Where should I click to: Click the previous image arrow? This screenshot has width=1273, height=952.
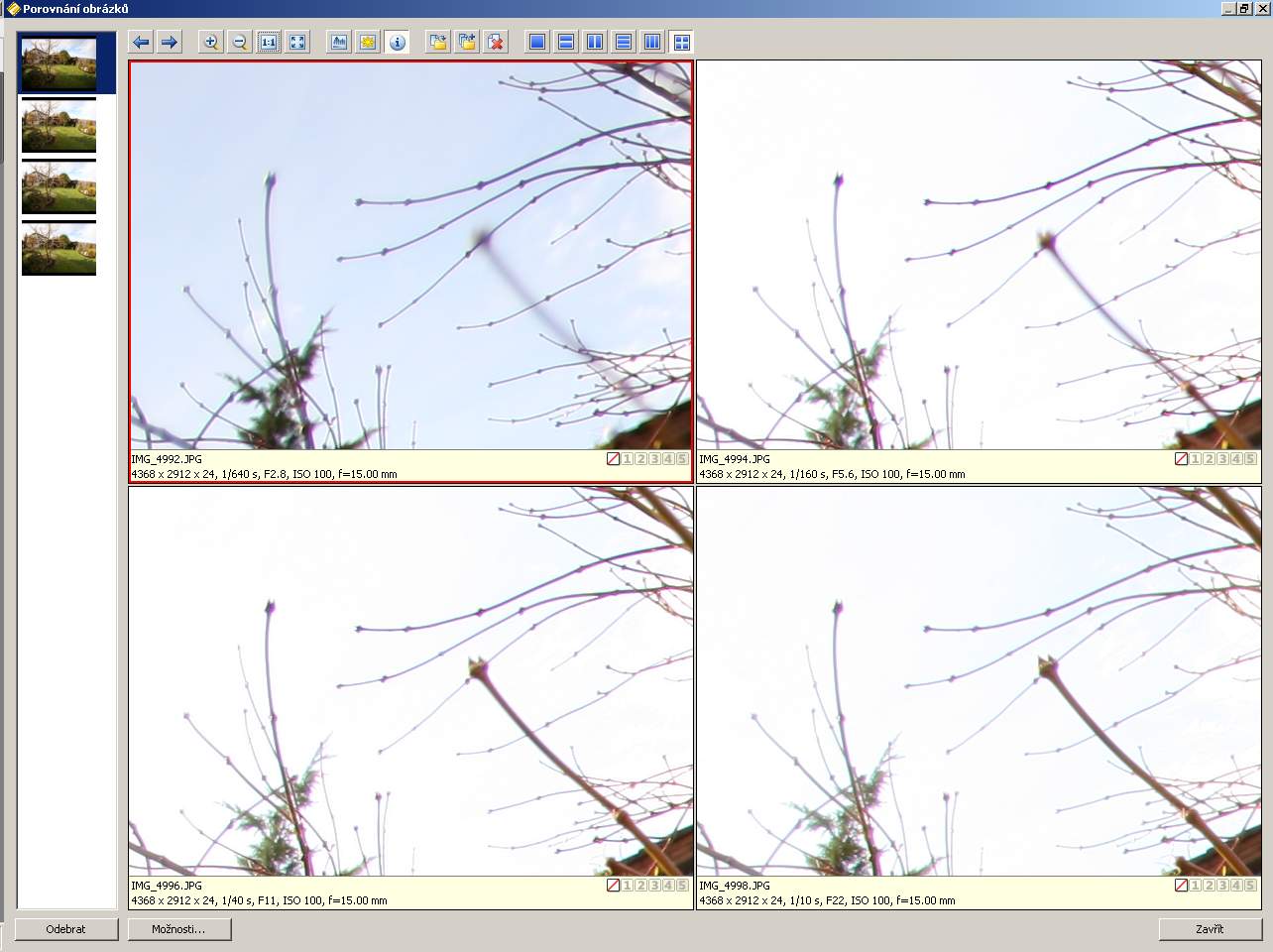(x=141, y=42)
